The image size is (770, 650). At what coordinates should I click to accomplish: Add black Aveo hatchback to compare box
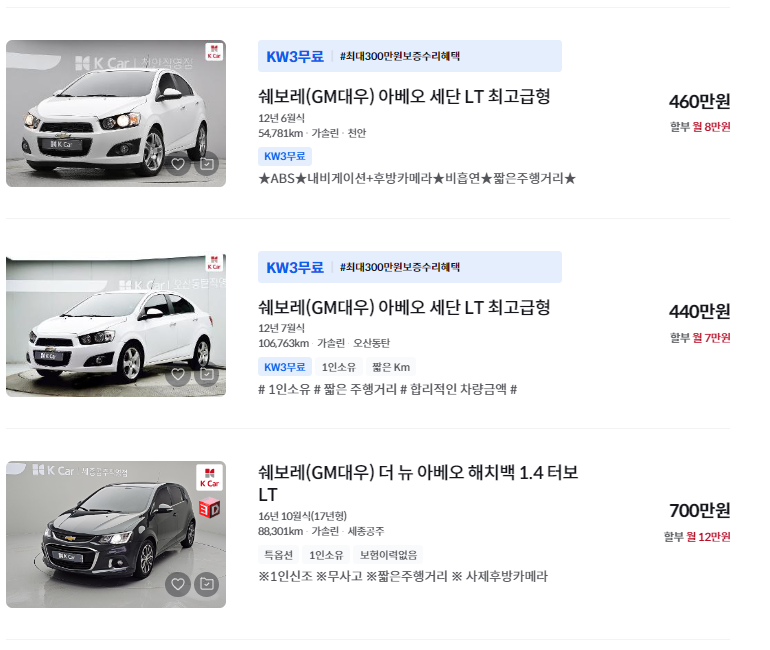[207, 584]
